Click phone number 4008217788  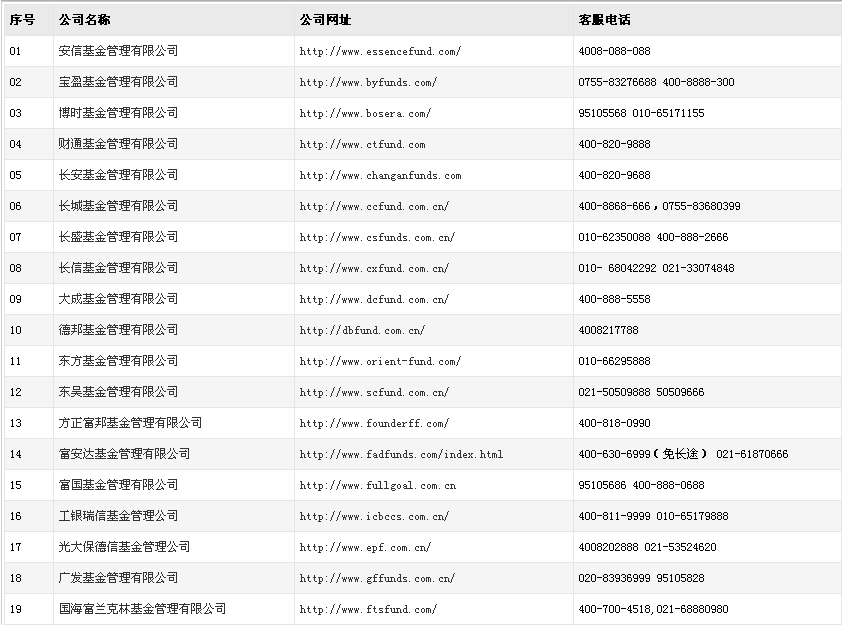click(608, 331)
